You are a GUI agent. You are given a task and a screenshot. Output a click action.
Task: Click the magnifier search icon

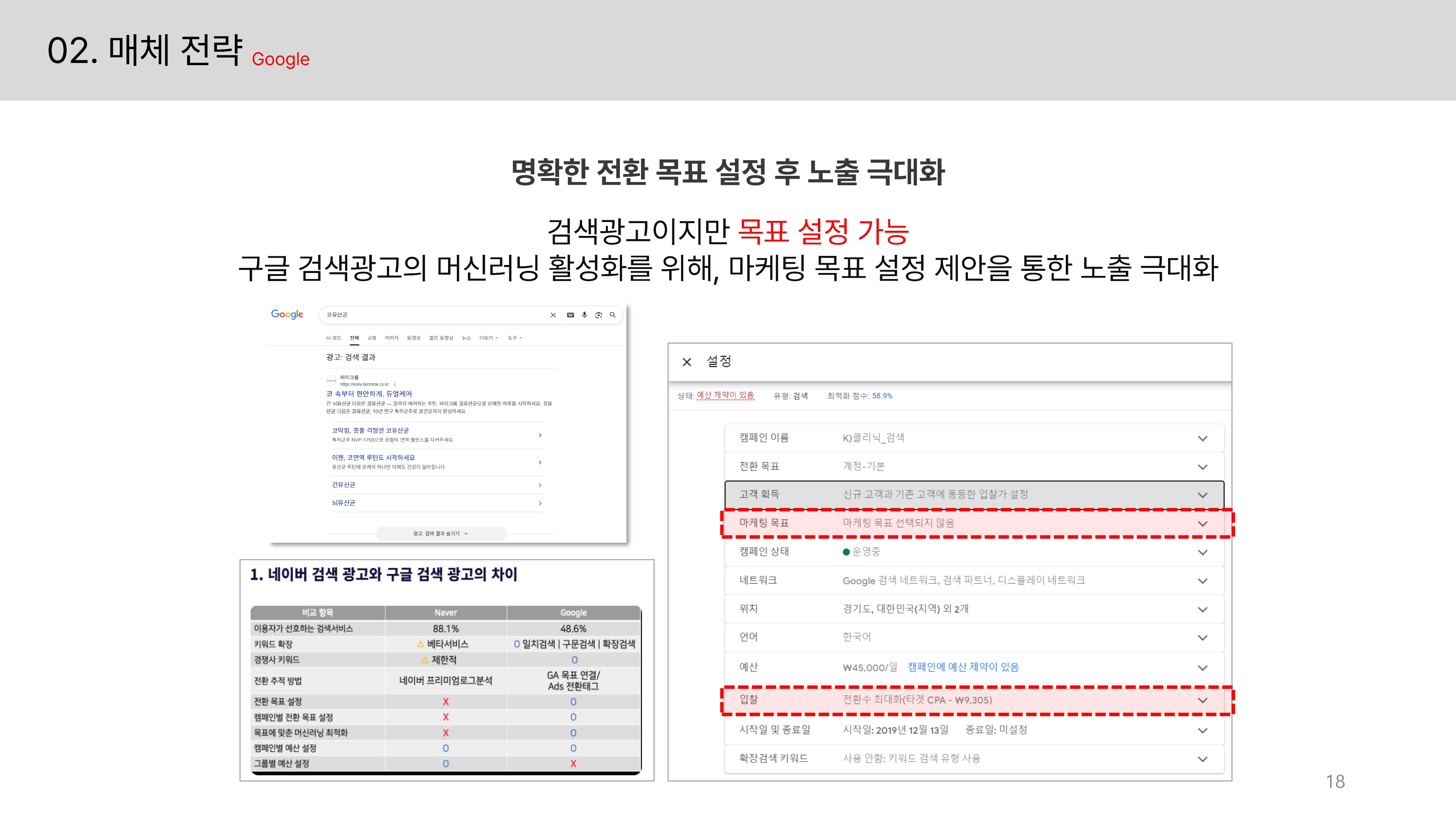[x=613, y=315]
